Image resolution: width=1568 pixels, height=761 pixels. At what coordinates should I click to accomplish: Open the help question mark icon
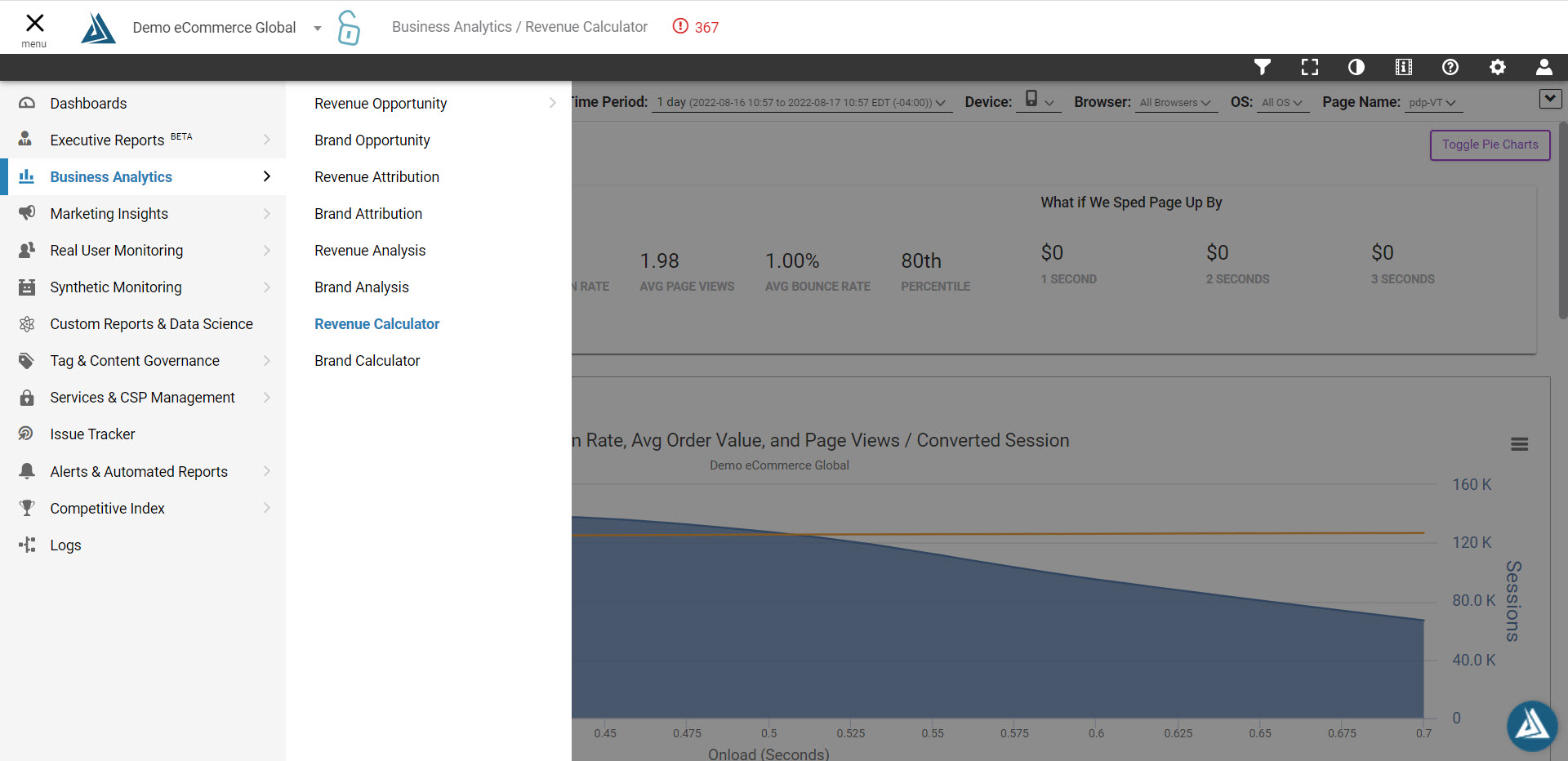pyautogui.click(x=1450, y=67)
